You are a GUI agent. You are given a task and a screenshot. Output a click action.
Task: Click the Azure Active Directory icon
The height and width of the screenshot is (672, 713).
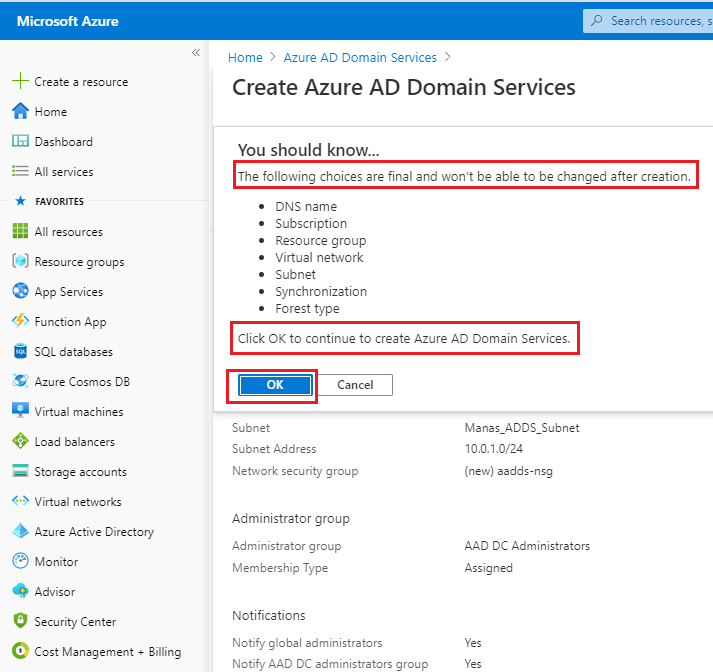pyautogui.click(x=20, y=532)
